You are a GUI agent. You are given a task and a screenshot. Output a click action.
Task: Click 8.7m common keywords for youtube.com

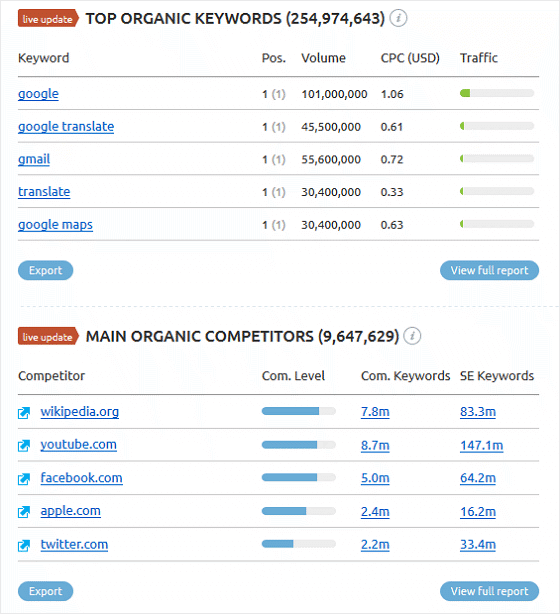375,446
